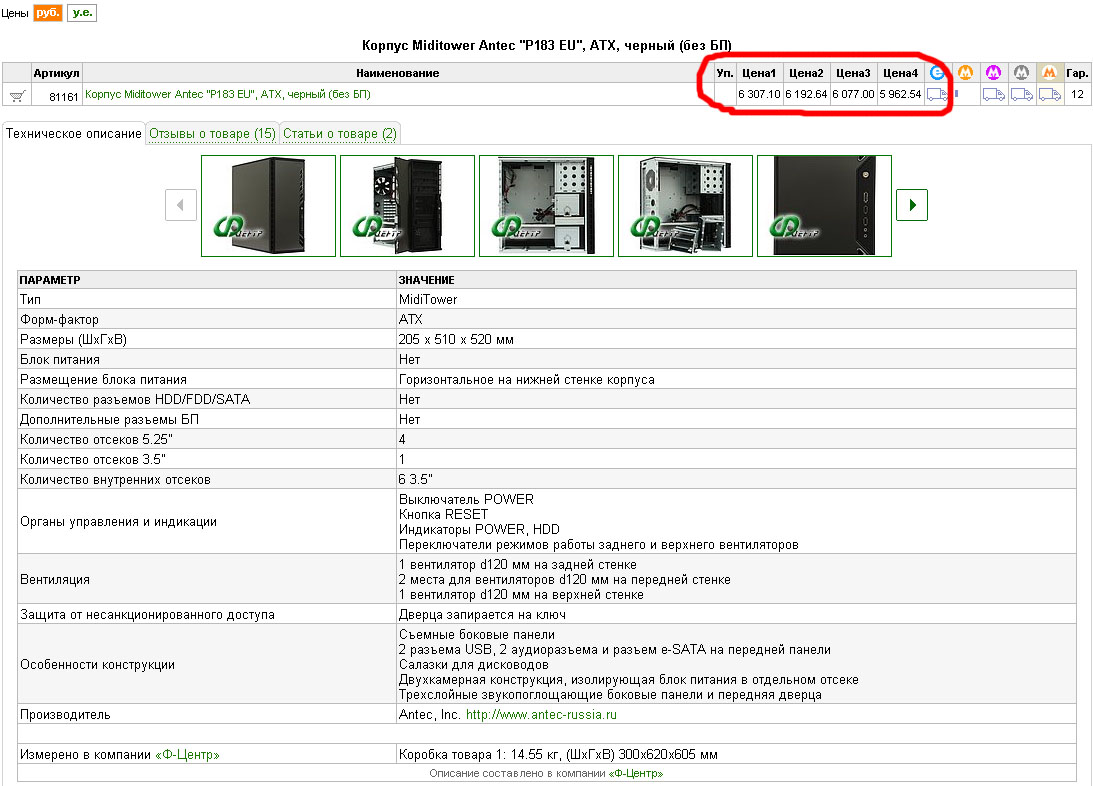
Task: Click the Гар. column header
Action: point(1077,72)
